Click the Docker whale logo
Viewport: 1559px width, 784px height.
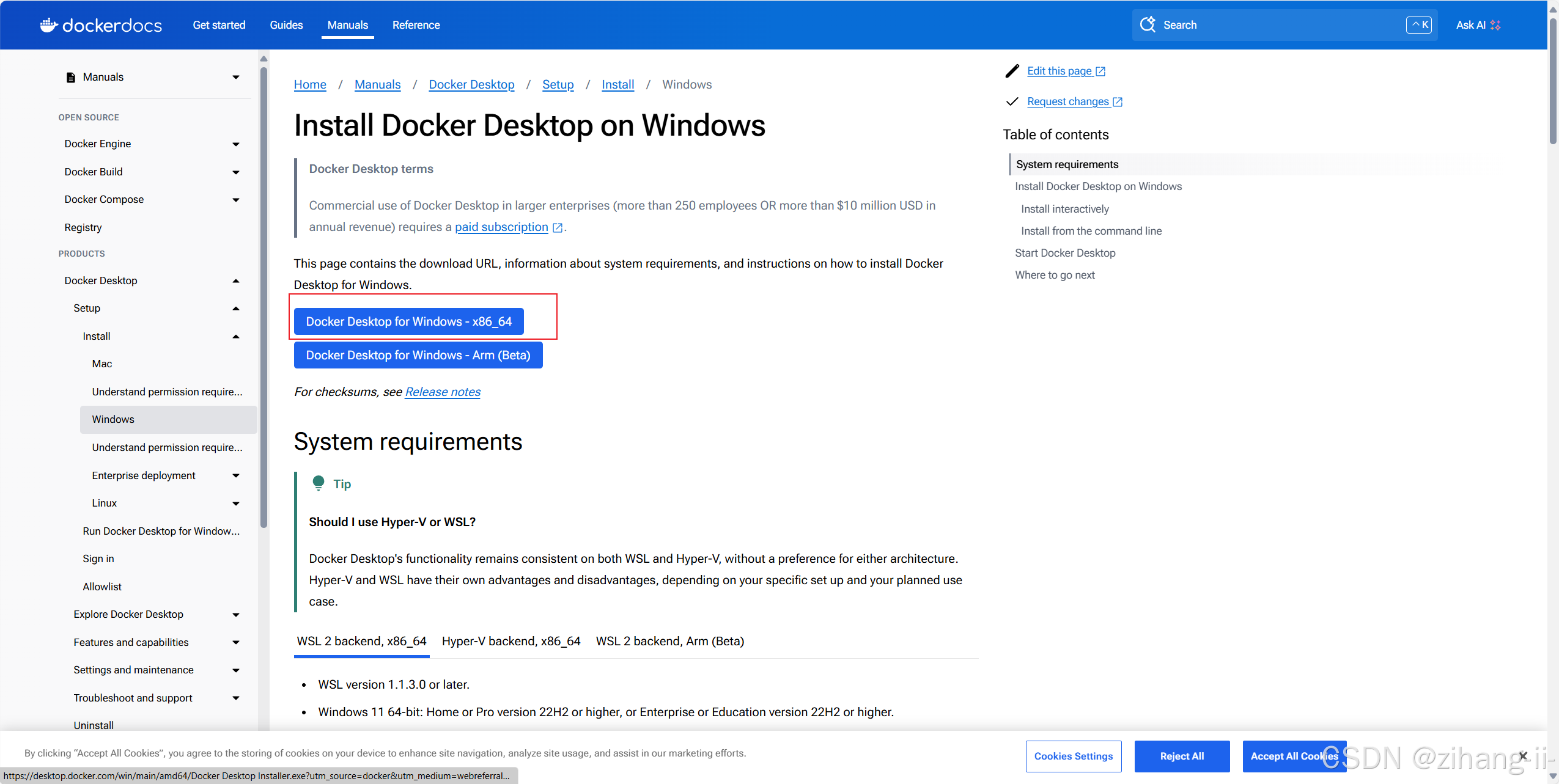pos(49,25)
